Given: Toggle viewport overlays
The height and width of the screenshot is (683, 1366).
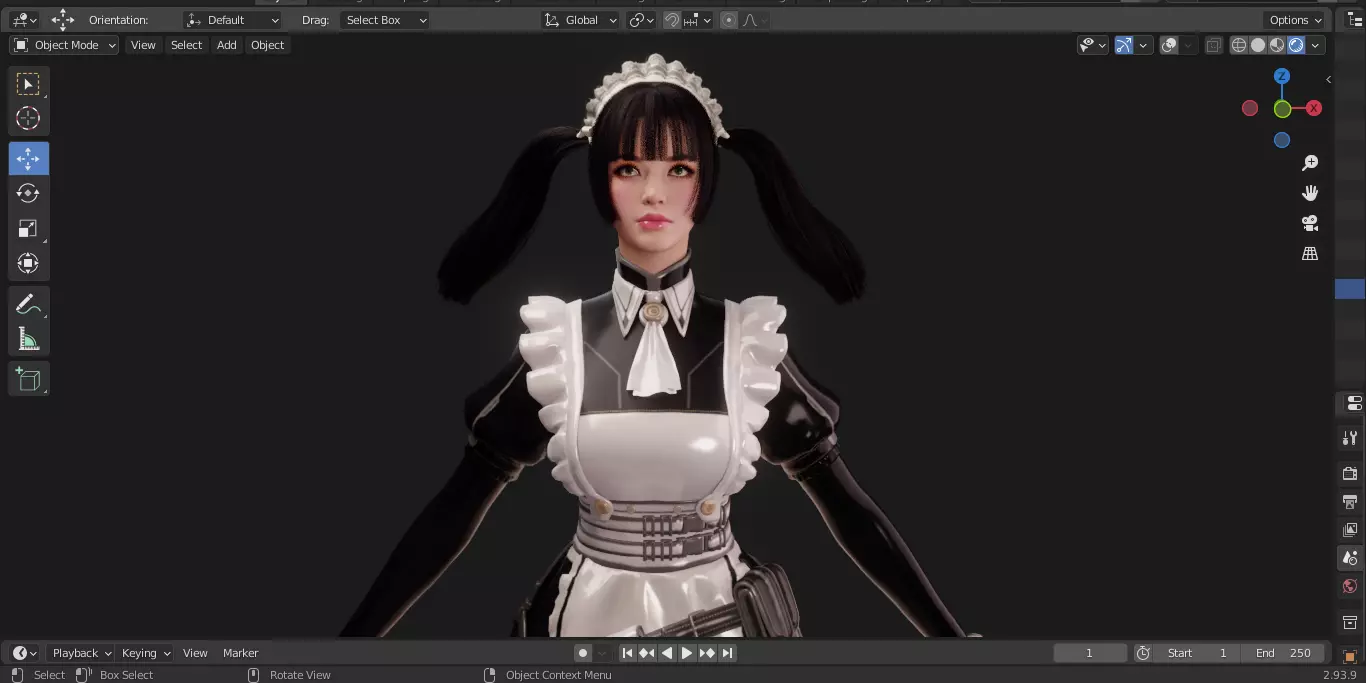Looking at the screenshot, I should click(x=1169, y=45).
